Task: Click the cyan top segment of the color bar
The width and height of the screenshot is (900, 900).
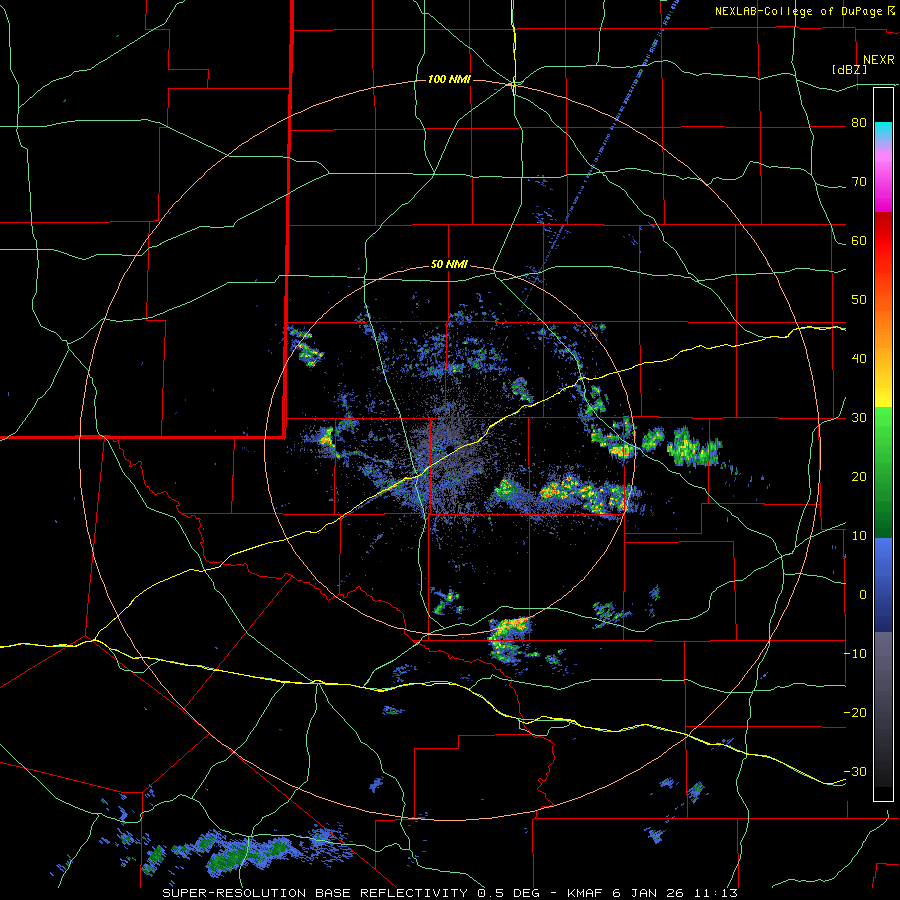Action: 883,130
